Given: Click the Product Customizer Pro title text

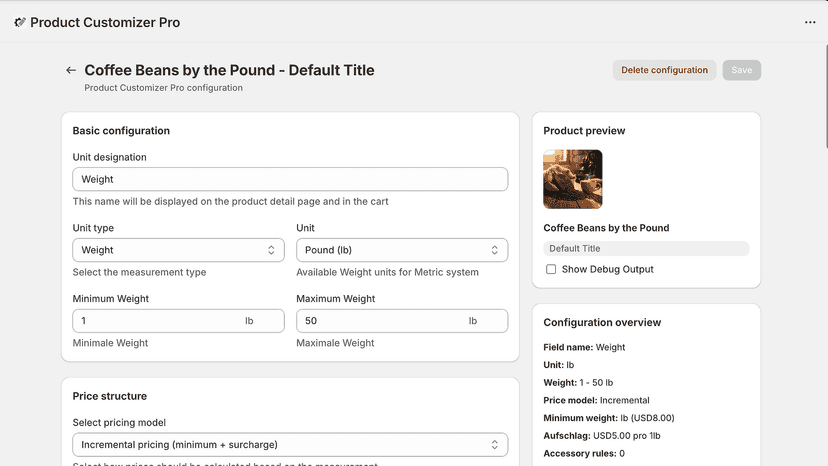Looking at the screenshot, I should tap(105, 22).
